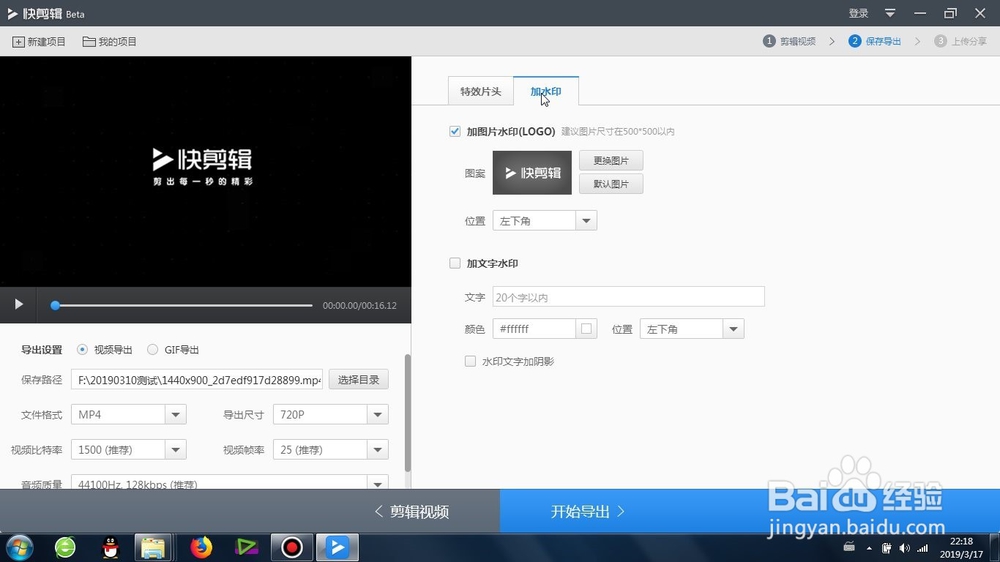Open QQ penguin taskbar icon

[110, 547]
